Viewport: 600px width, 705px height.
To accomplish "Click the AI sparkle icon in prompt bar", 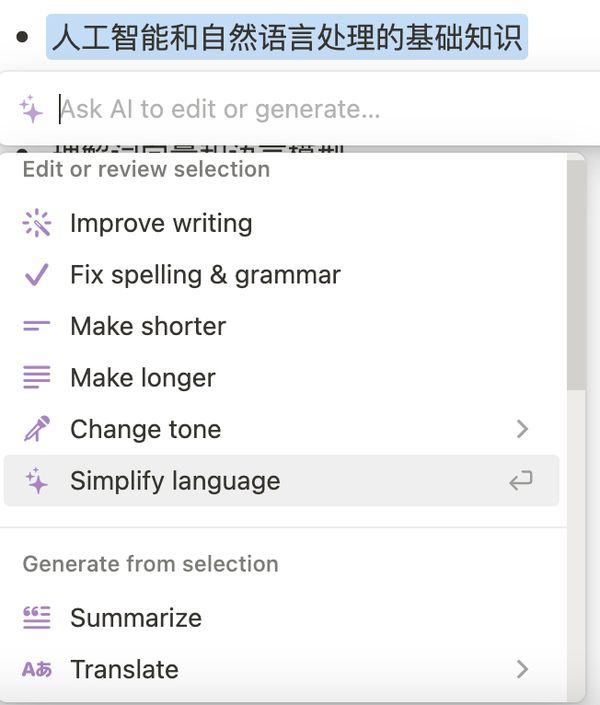I will point(31,109).
